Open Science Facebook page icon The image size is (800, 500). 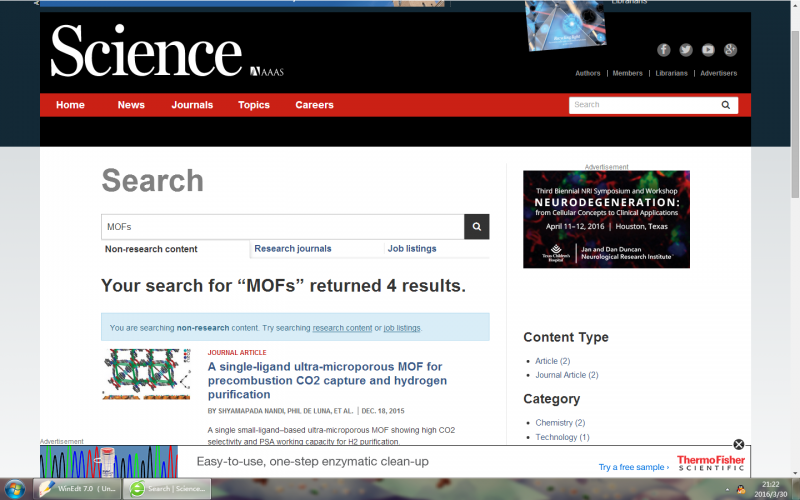[663, 49]
